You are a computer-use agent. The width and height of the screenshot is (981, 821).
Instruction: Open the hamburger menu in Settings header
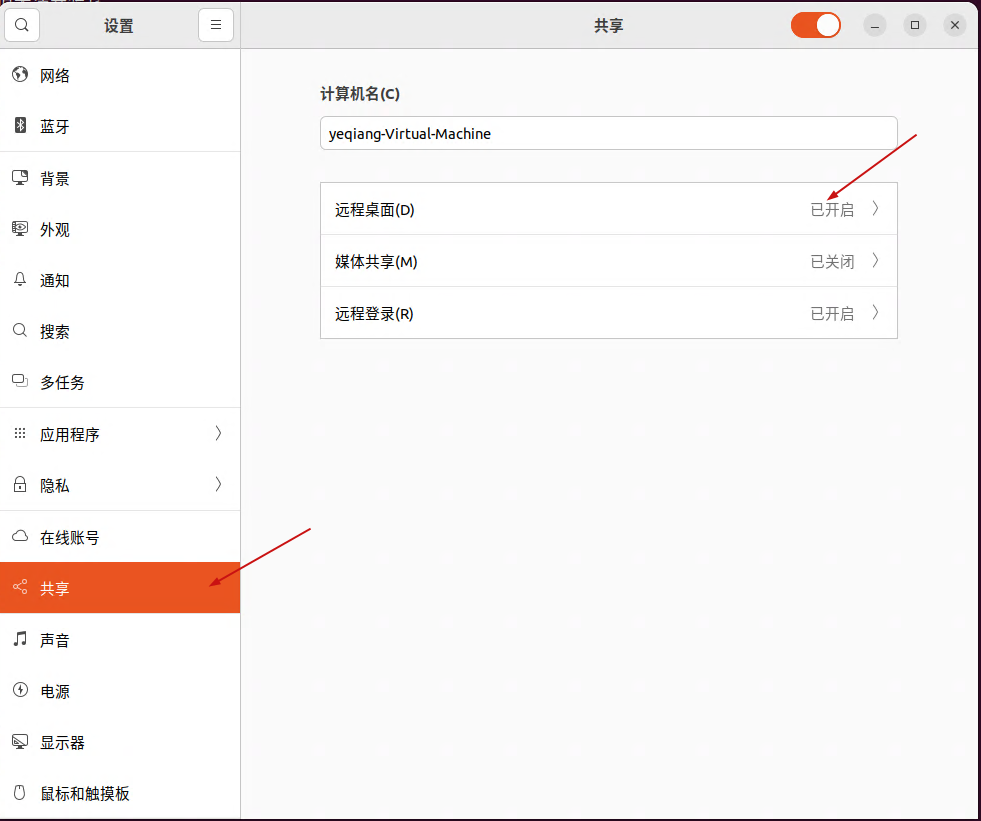216,25
